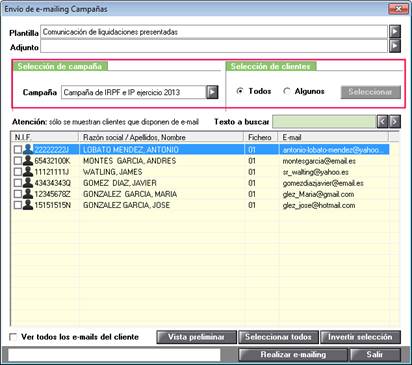Click the person icon for NIF 22222222J
412x365 pixels.
28,149
